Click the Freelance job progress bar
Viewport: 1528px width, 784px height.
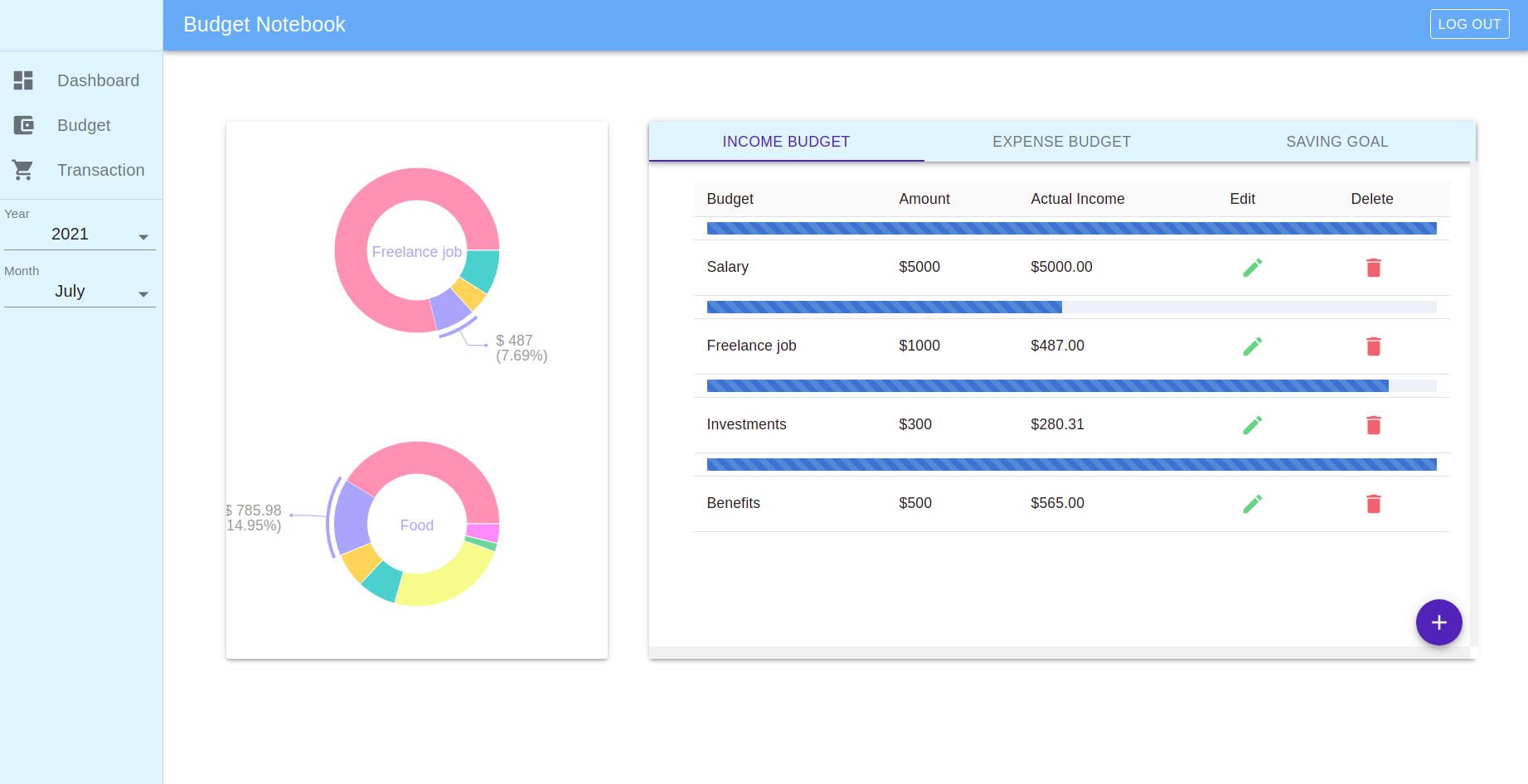click(x=1071, y=307)
